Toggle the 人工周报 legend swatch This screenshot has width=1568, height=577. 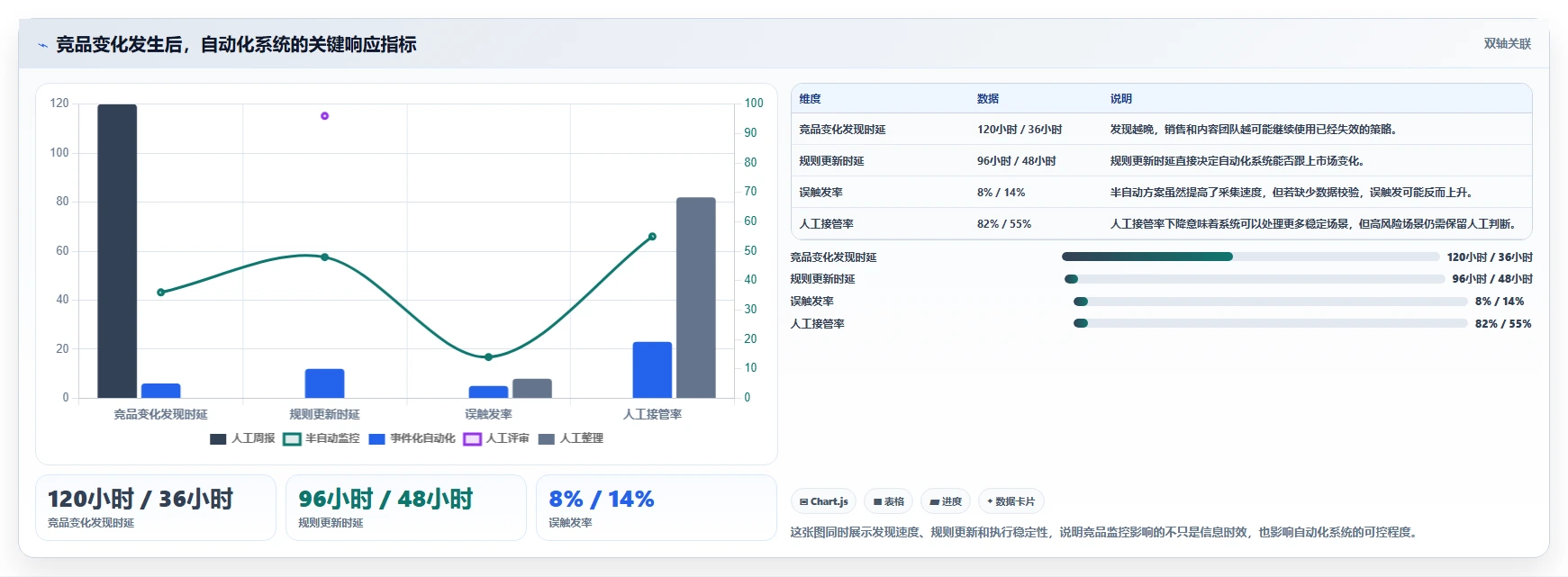click(218, 439)
